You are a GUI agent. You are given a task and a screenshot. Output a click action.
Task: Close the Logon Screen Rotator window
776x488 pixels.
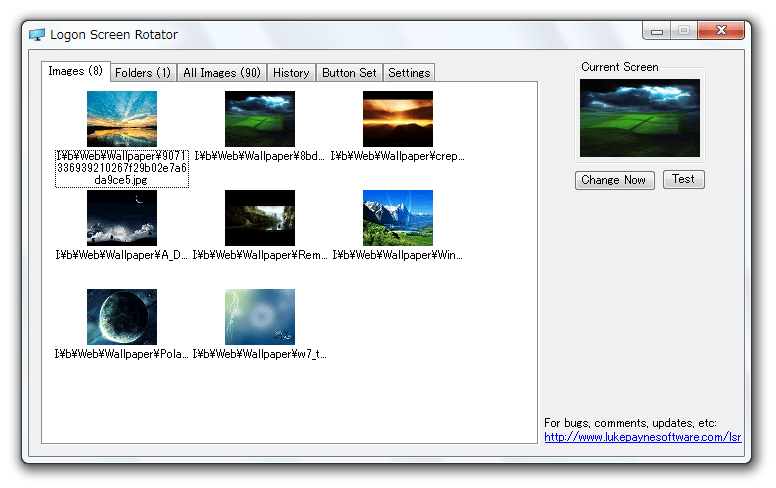721,31
